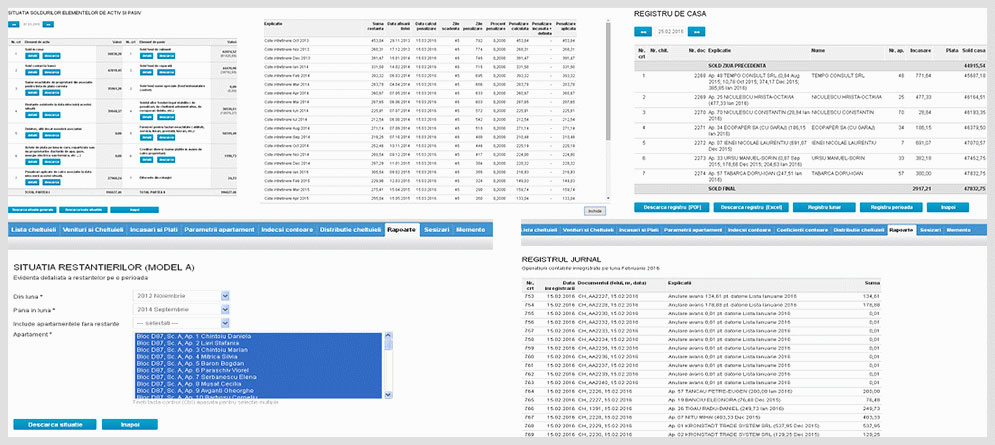
Task: Open Indecsi contoare tab
Action: [x=287, y=230]
